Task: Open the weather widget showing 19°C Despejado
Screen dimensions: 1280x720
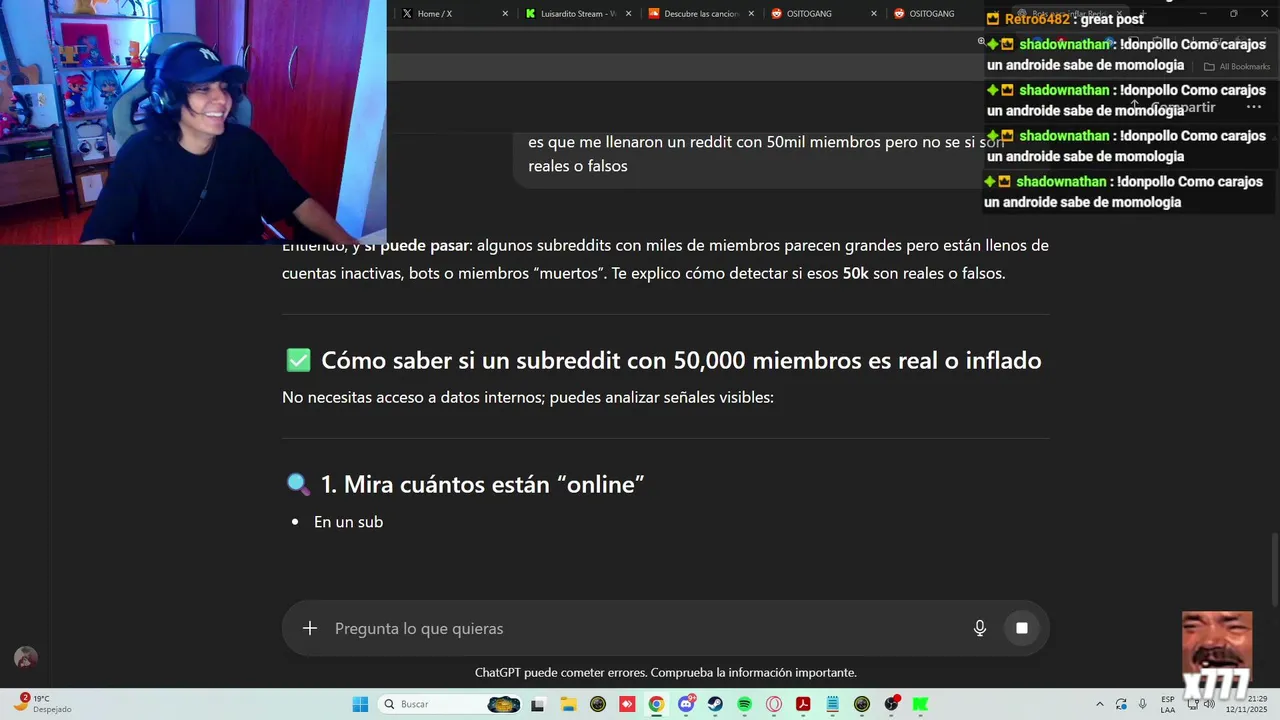Action: tap(44, 704)
